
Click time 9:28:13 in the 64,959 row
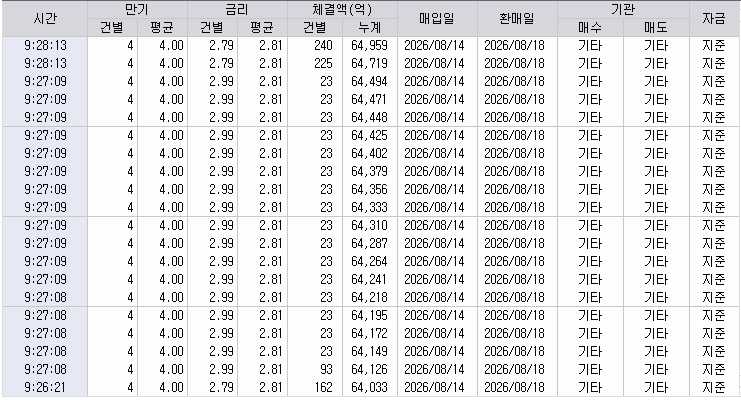(45, 46)
